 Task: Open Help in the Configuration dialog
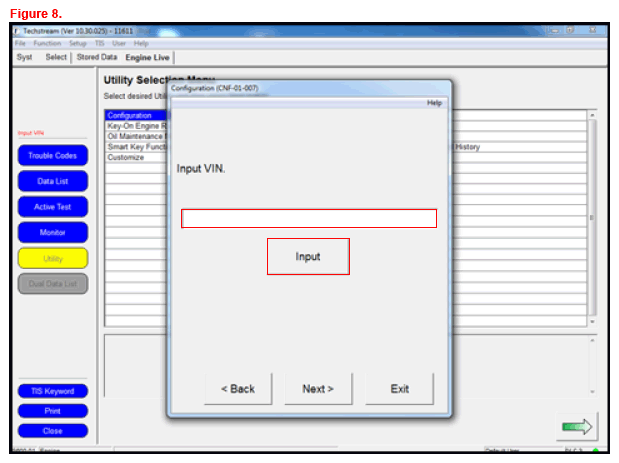pos(434,103)
